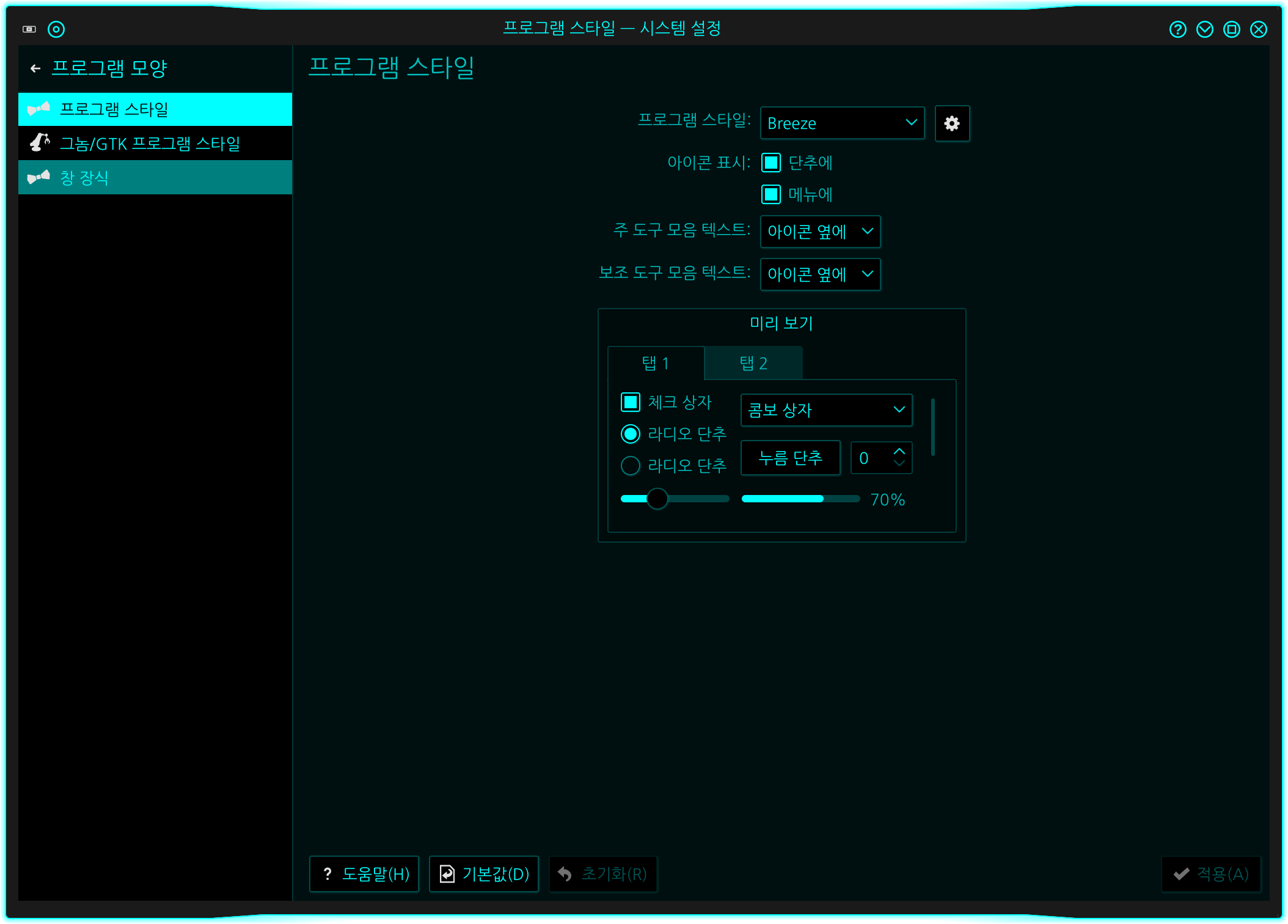Click the gear icon to configure Breeze style
Image resolution: width=1288 pixels, height=924 pixels.
click(x=951, y=123)
